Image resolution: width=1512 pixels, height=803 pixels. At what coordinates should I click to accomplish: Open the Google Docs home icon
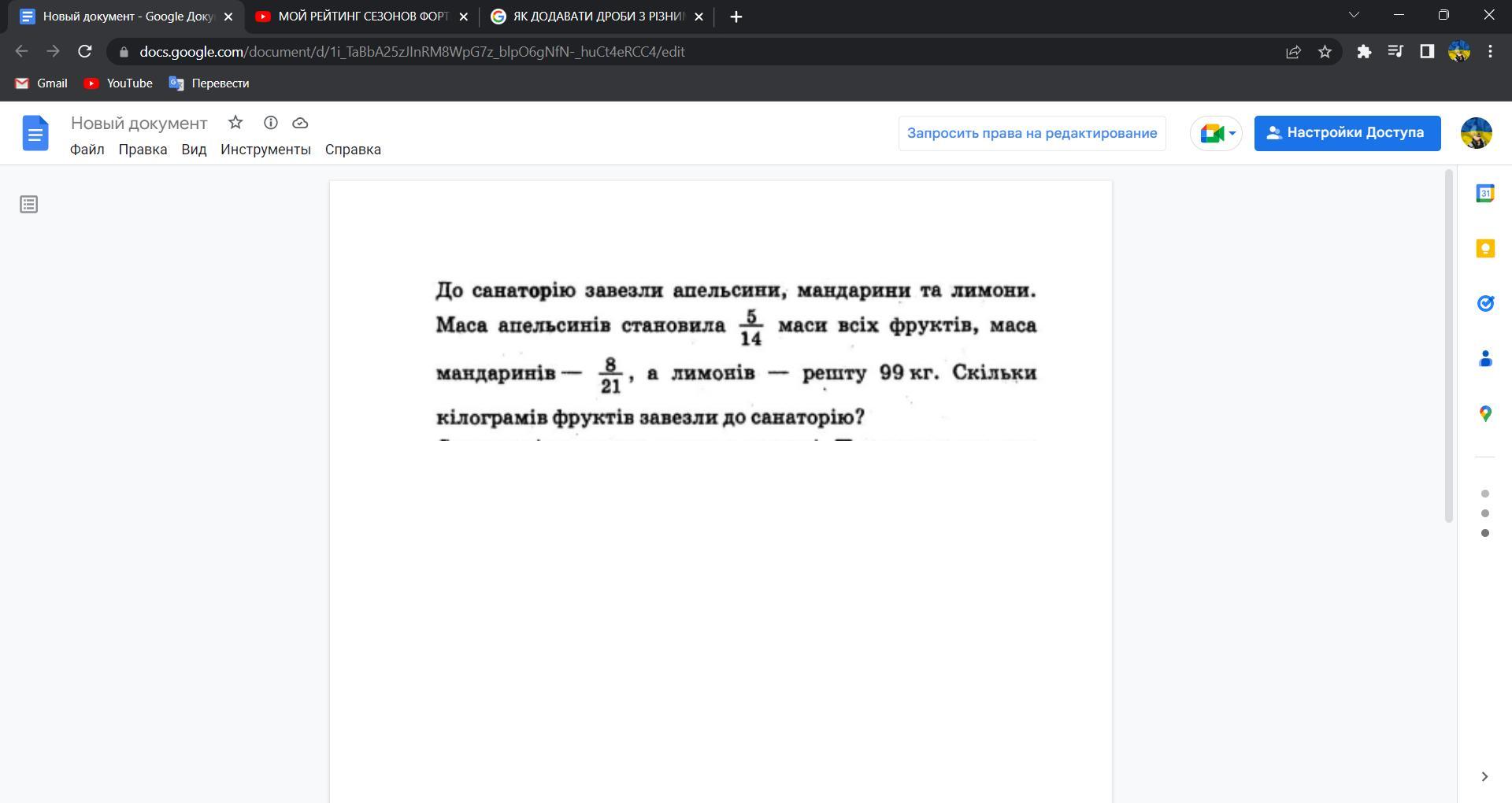coord(35,133)
